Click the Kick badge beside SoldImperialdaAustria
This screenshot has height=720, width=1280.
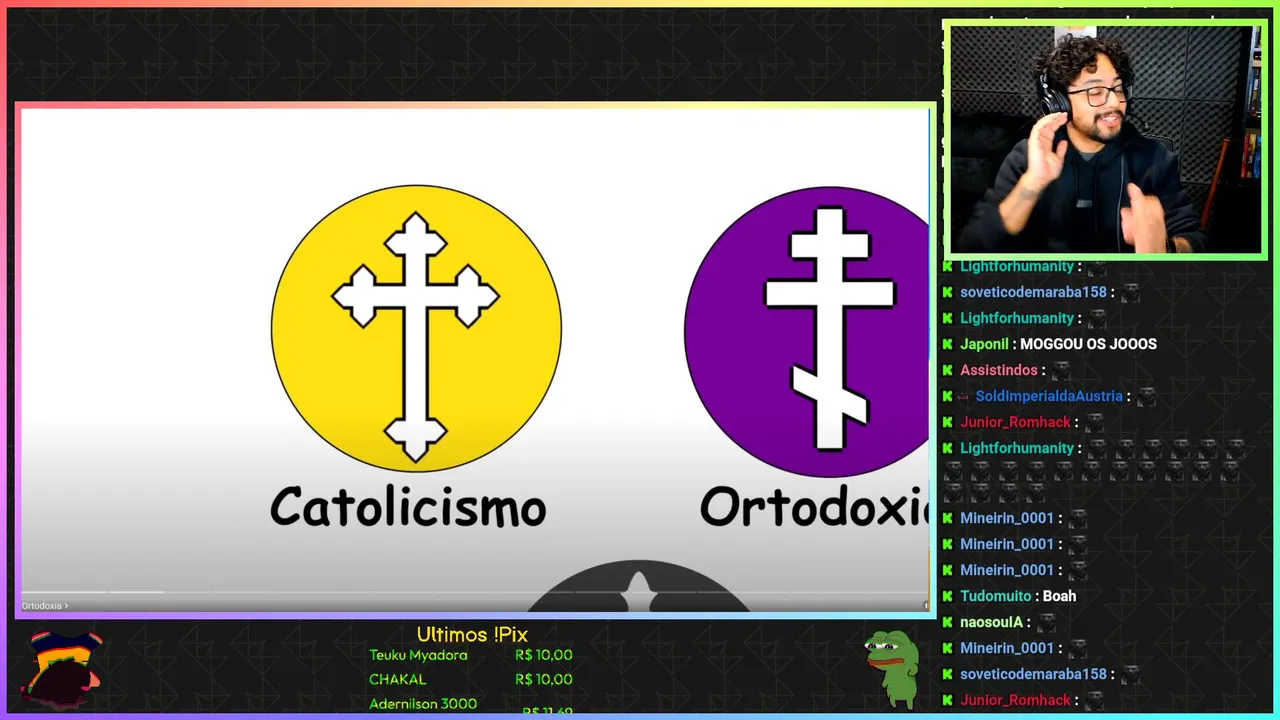pos(948,396)
